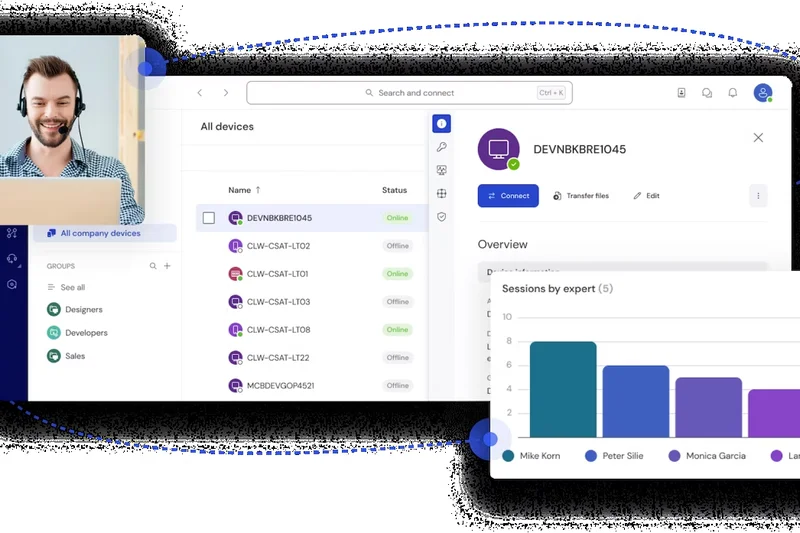Click the Offline status of CLW-CSAT-LT22
800x533 pixels.
coord(397,358)
